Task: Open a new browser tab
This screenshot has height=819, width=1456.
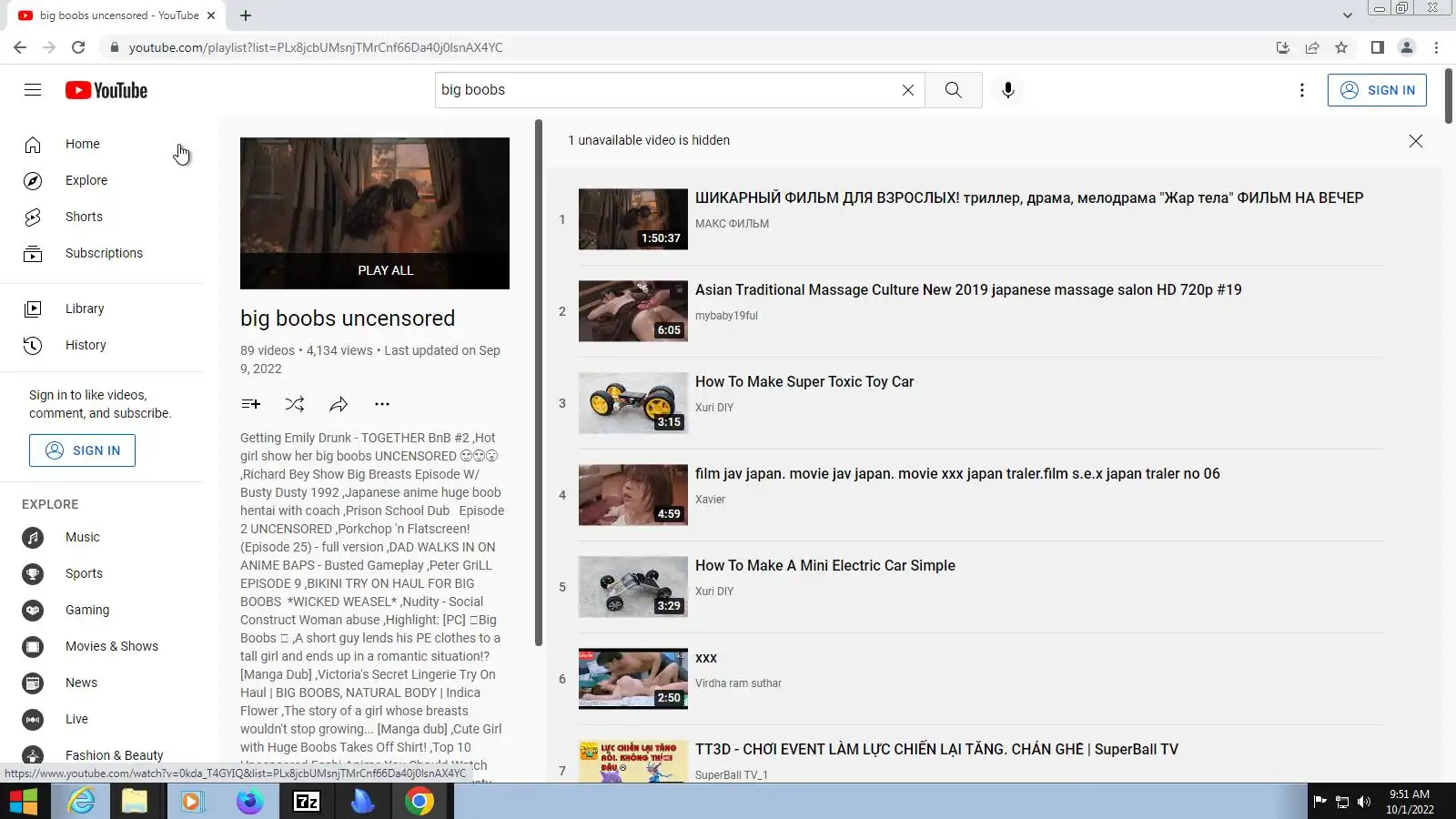Action: click(x=246, y=15)
